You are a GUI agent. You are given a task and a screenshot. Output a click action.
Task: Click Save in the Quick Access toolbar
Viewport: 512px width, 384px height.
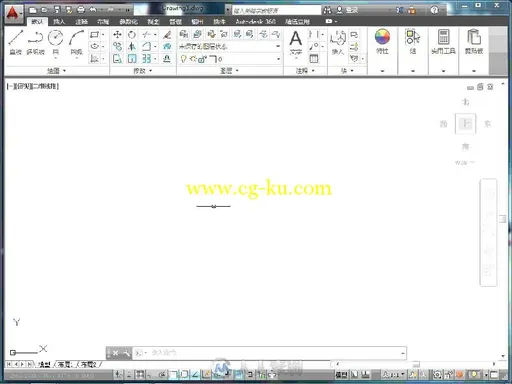(x=57, y=10)
